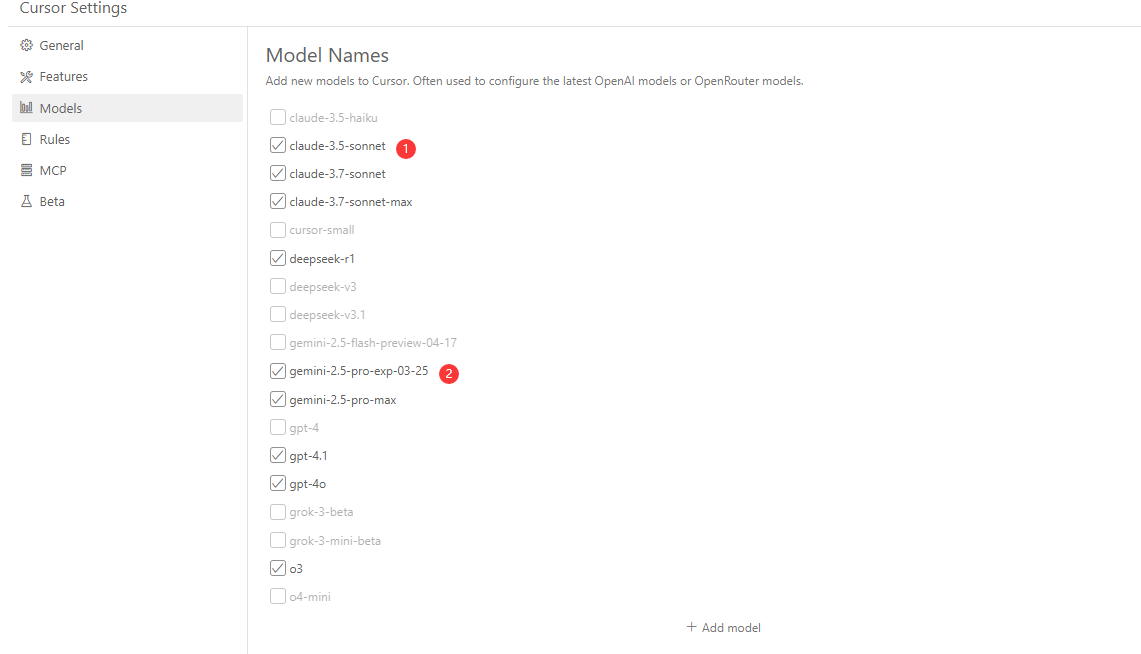Click the MCP server icon
The width and height of the screenshot is (1141, 654).
click(27, 170)
